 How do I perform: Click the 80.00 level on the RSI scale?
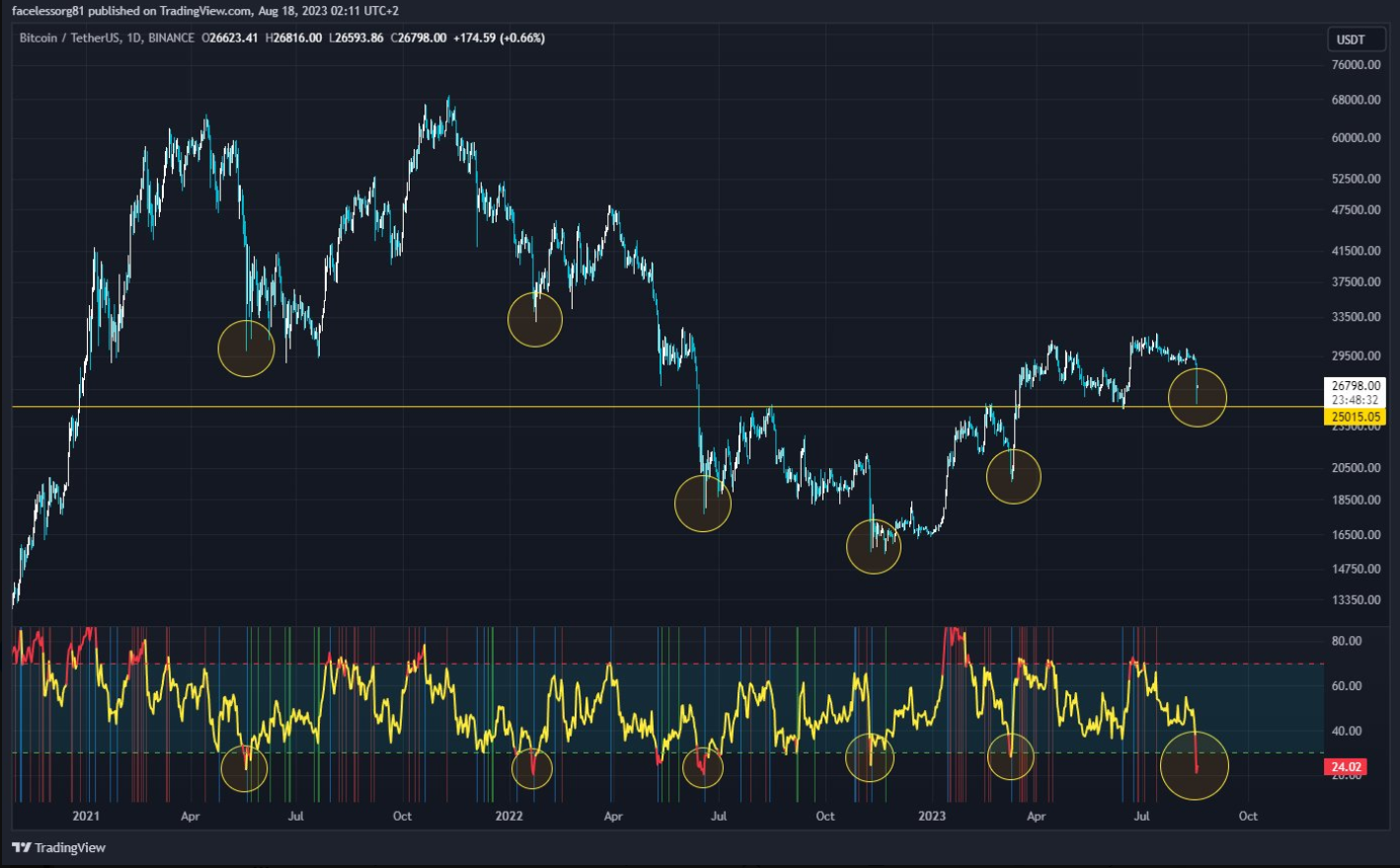point(1347,641)
